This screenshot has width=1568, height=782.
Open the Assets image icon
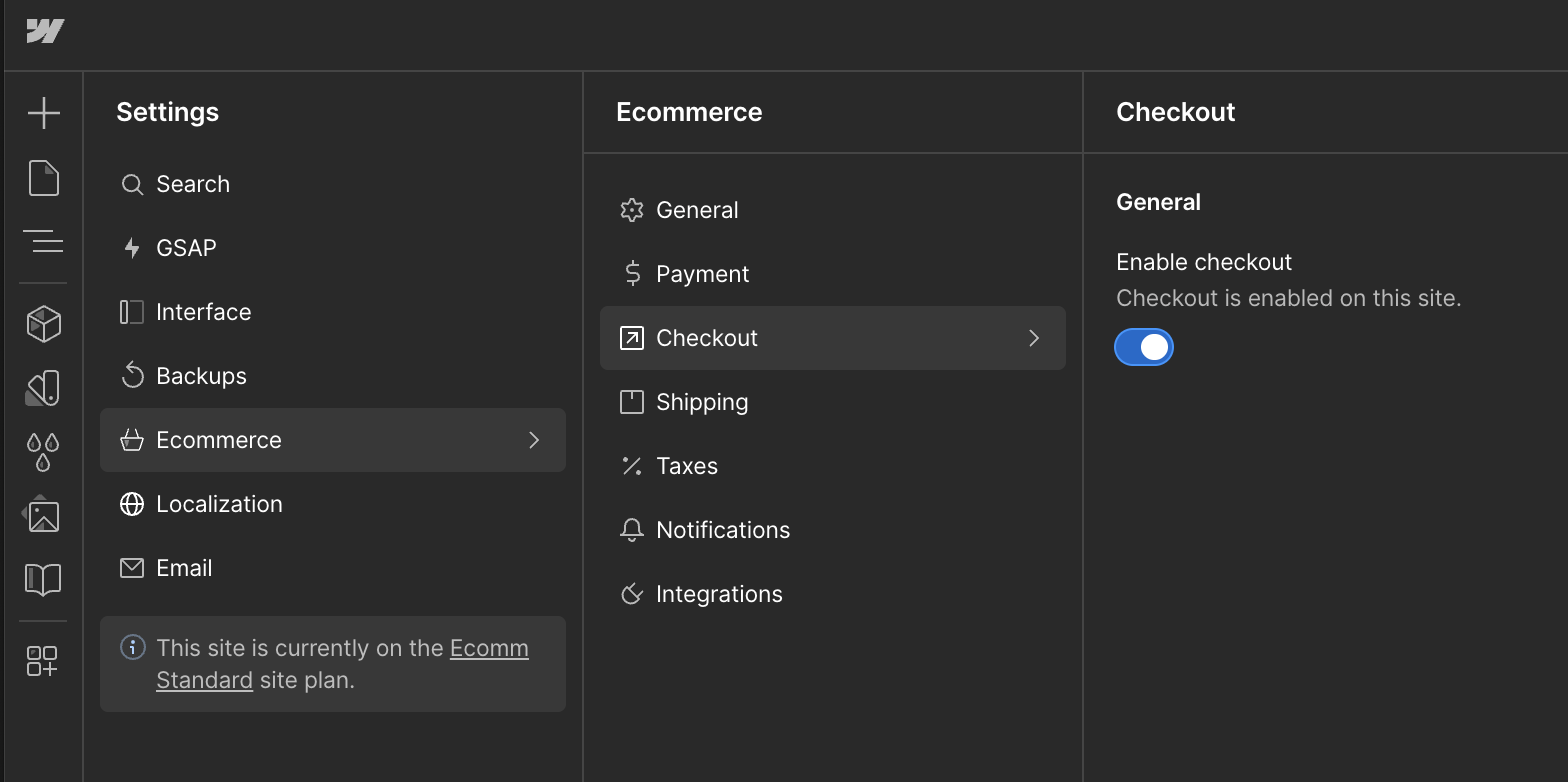coord(44,515)
